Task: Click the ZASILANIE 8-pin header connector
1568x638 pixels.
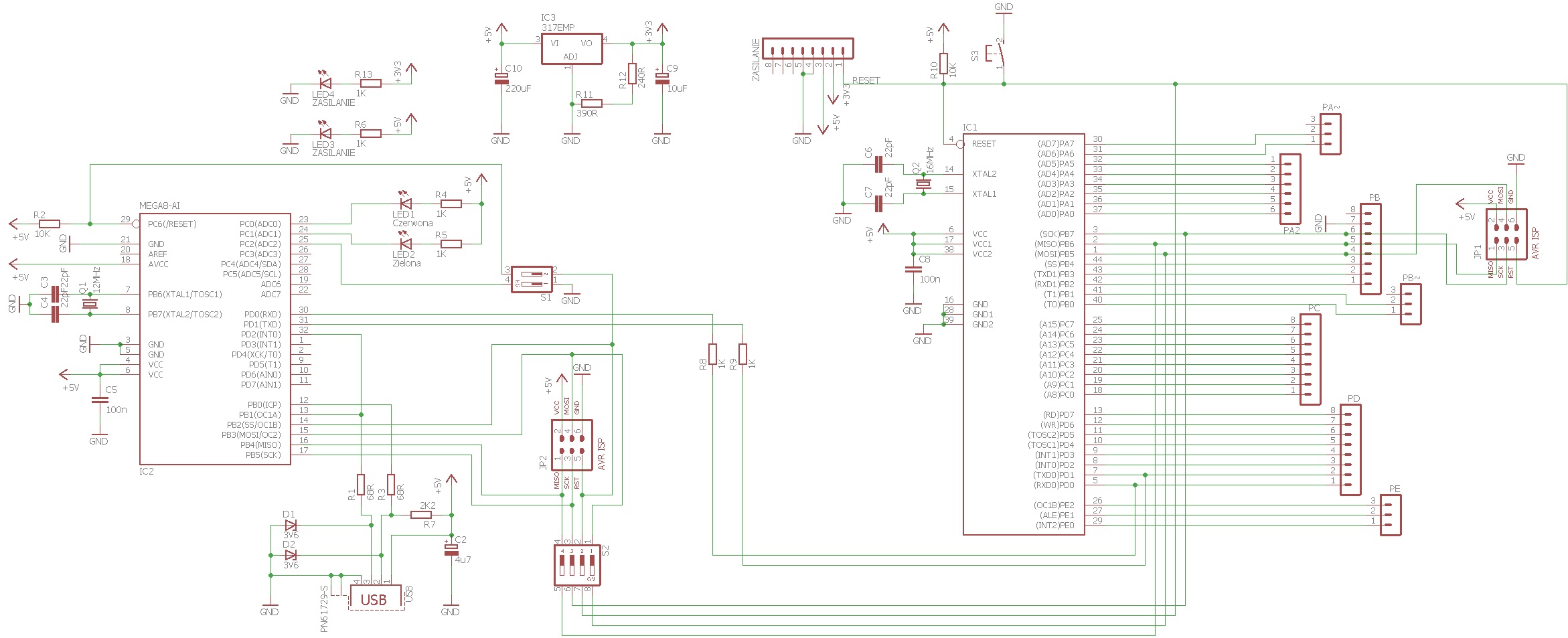Action: (808, 49)
